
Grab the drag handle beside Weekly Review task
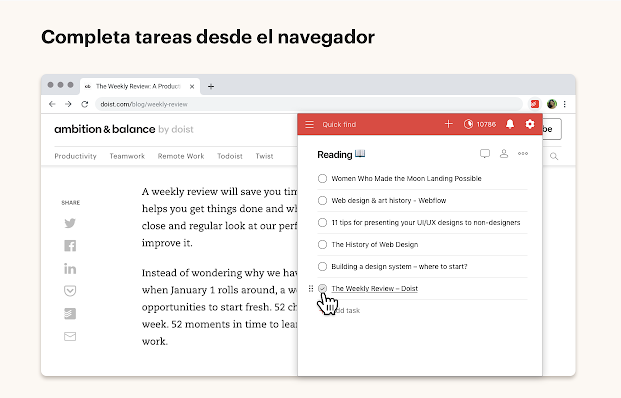(311, 289)
